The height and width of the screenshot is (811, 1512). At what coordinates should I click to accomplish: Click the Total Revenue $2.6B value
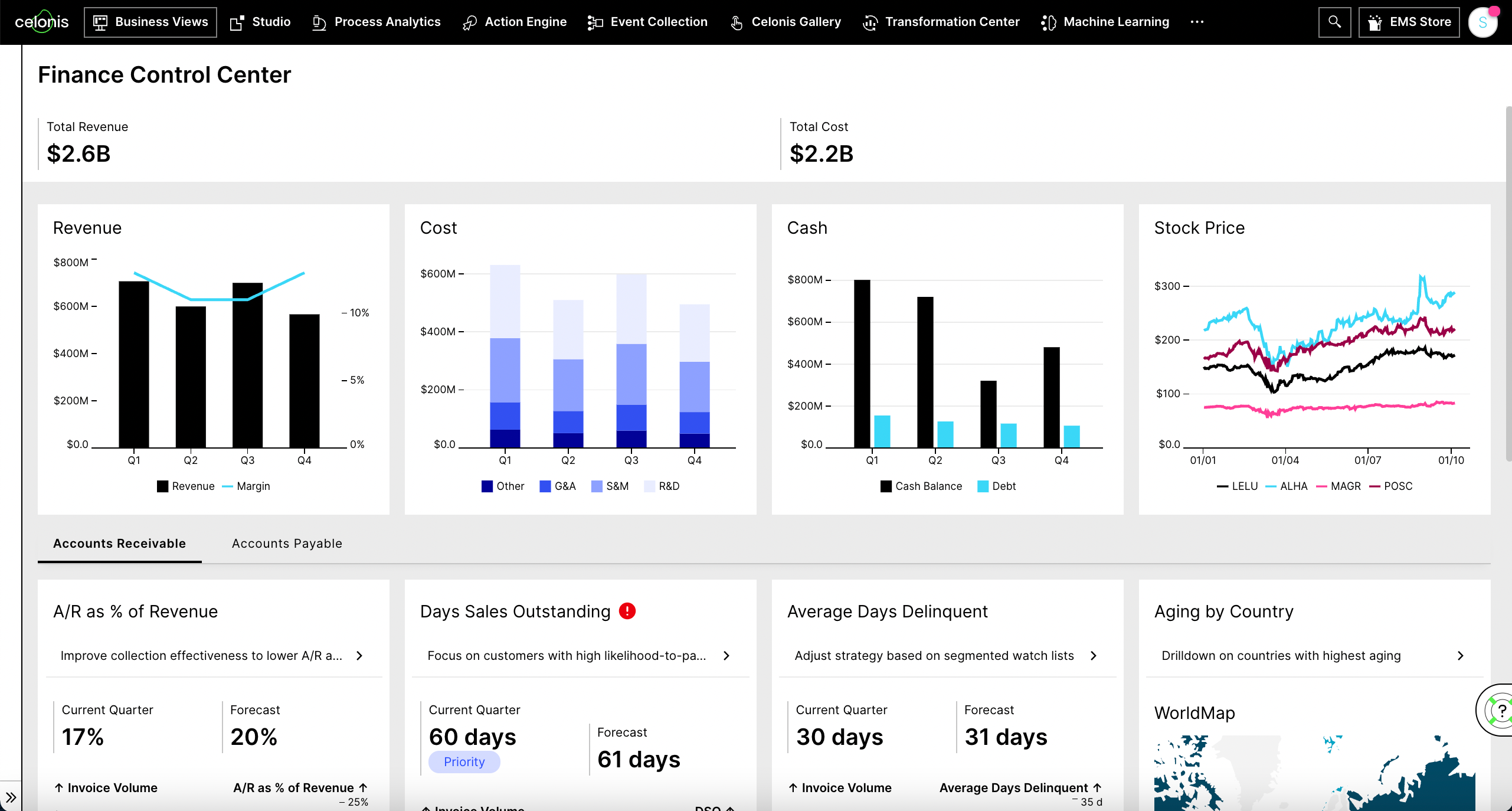tap(78, 154)
